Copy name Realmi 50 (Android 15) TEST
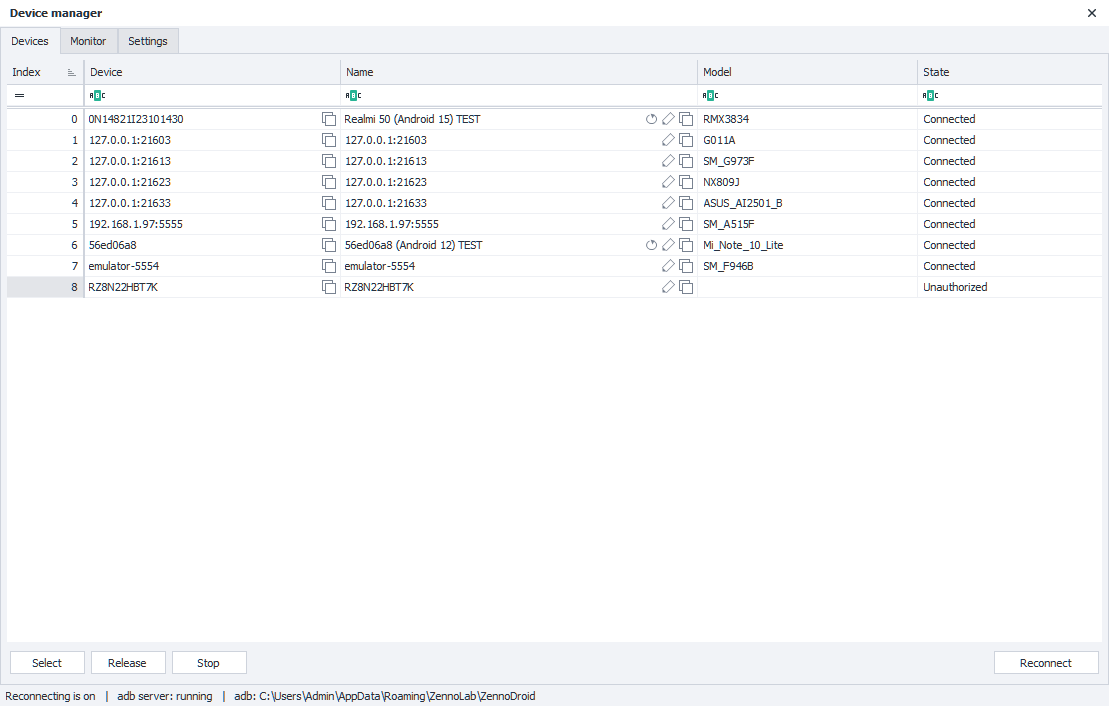 coord(686,119)
